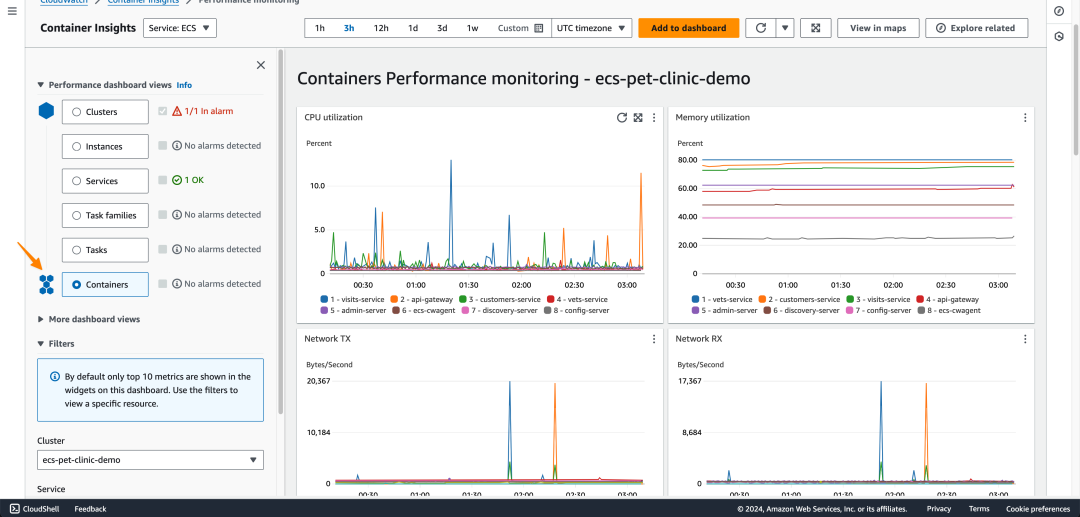
Task: Maximize the CPU utilization widget
Action: coord(638,118)
